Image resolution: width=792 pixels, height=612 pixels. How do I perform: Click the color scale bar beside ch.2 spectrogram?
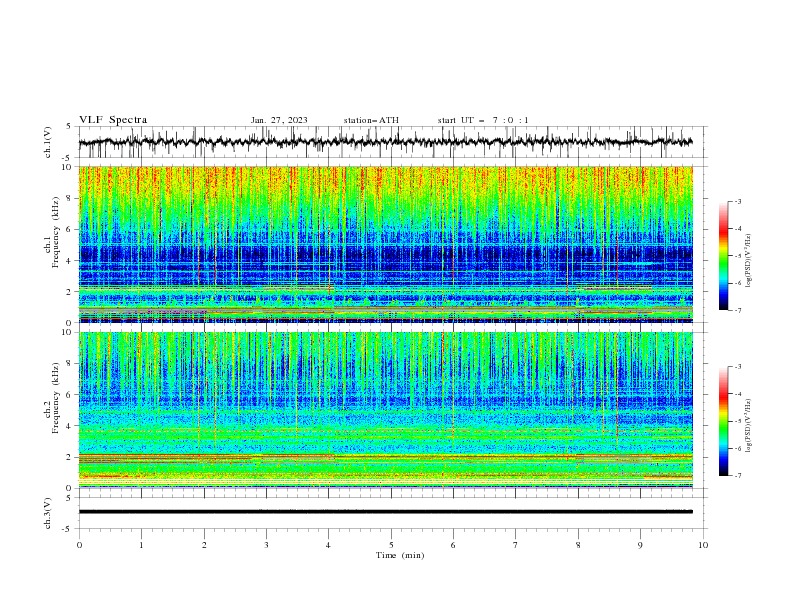(724, 421)
